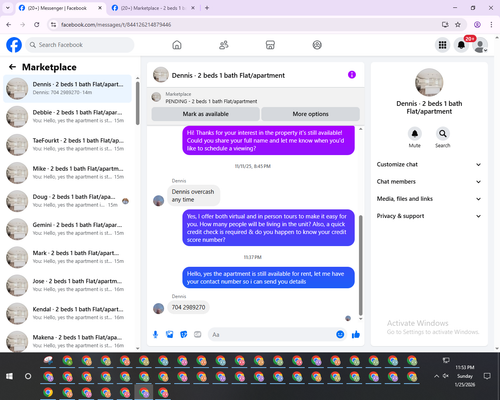Choose a sticker in composer

pyautogui.click(x=184, y=334)
